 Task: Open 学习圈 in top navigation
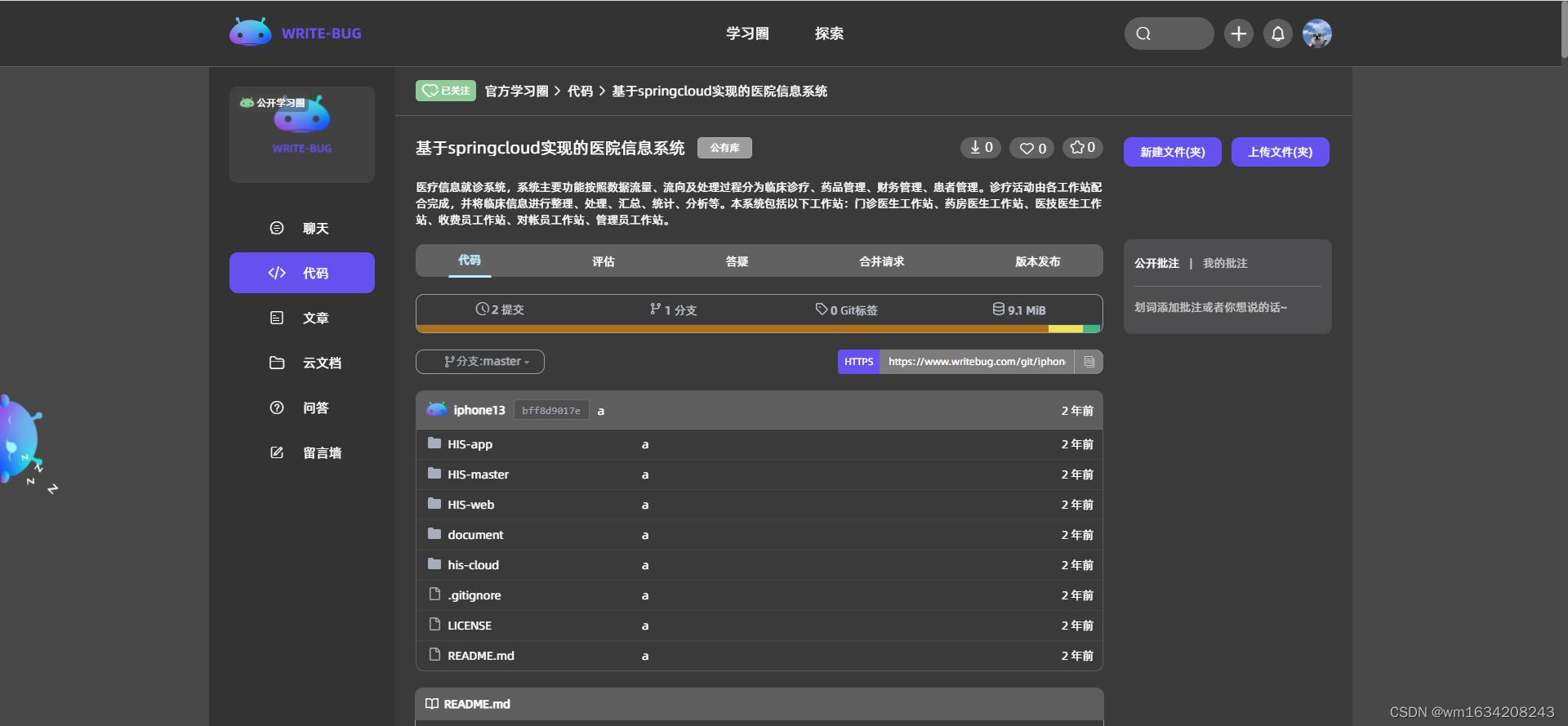click(x=747, y=33)
